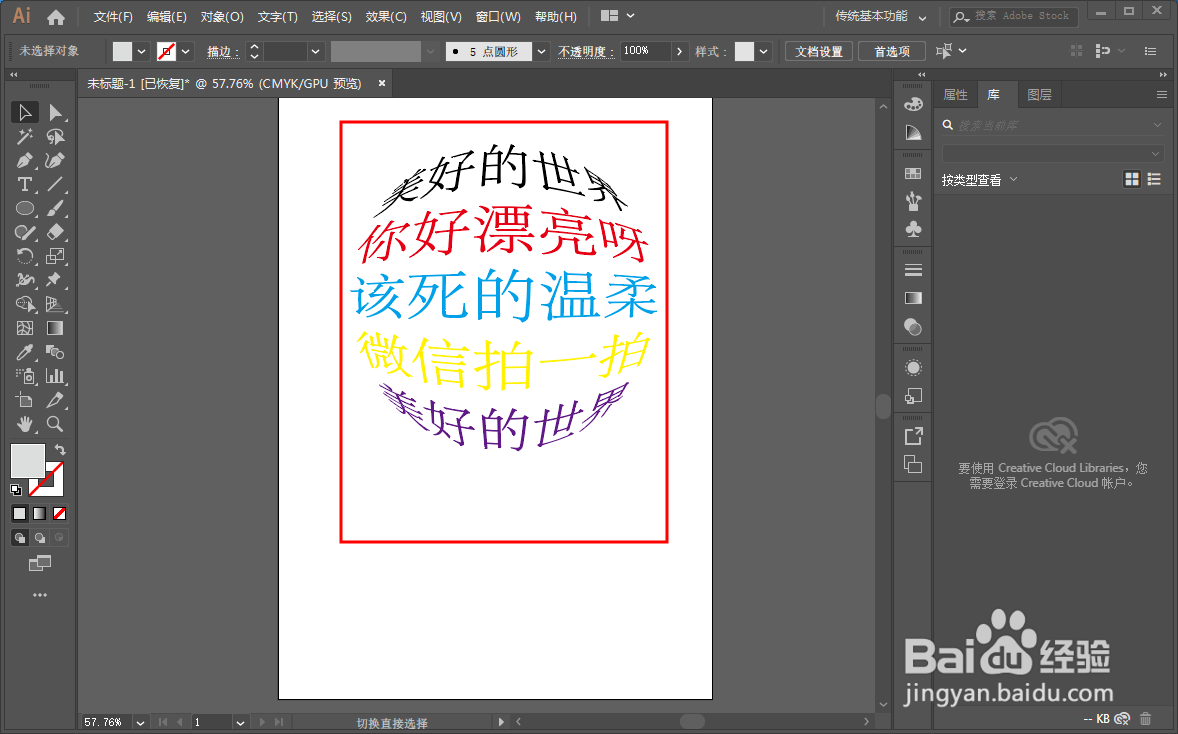Open fill color dropdown in control bar
This screenshot has height=734, width=1178.
pyautogui.click(x=141, y=52)
